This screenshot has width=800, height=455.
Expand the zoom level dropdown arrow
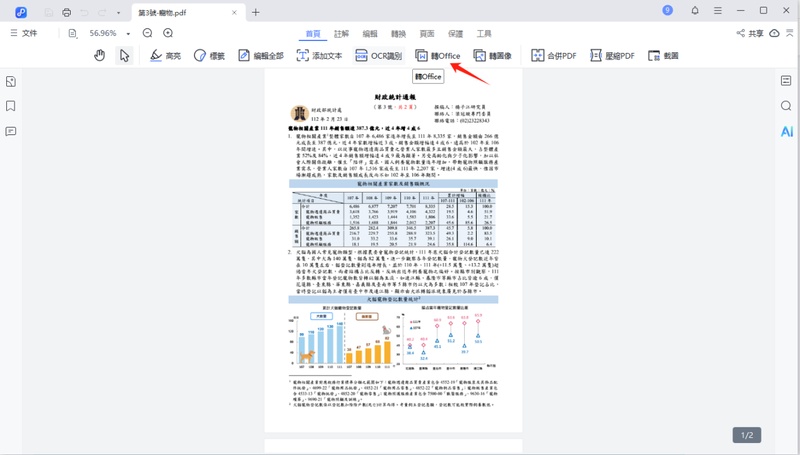(128, 34)
